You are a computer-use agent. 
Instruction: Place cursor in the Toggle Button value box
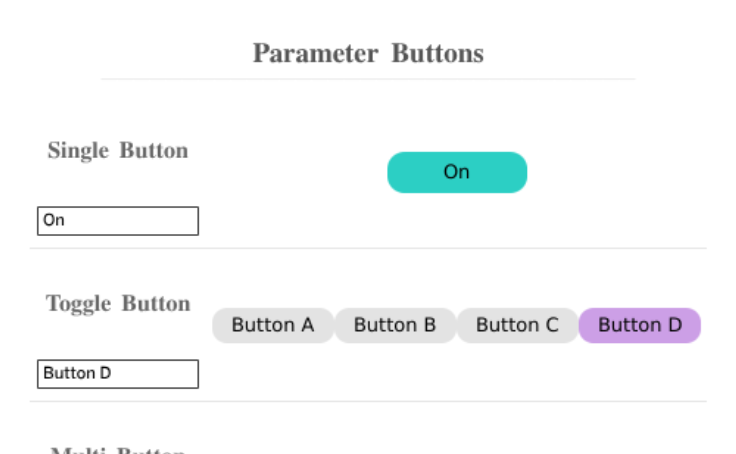coord(118,374)
